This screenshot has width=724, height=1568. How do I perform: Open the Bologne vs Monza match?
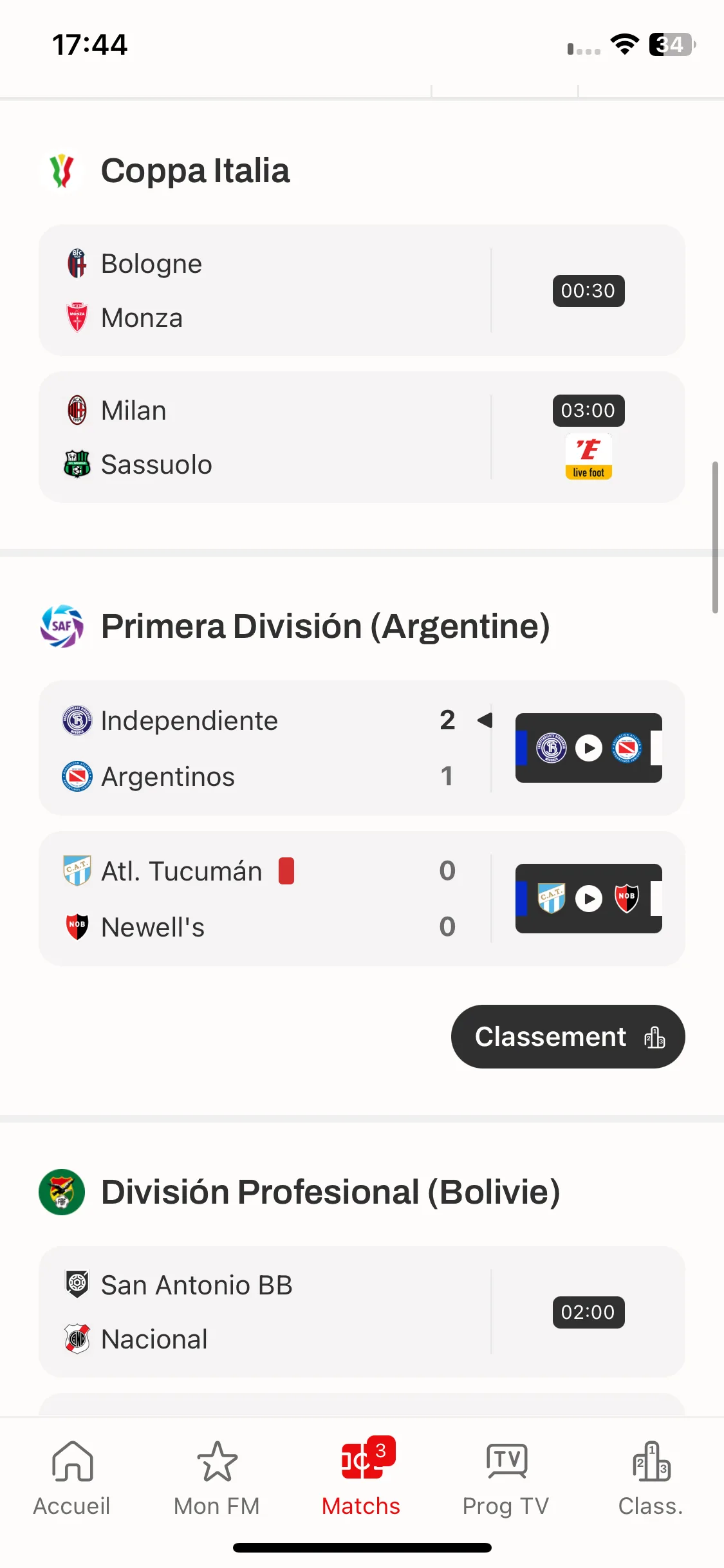(x=362, y=290)
